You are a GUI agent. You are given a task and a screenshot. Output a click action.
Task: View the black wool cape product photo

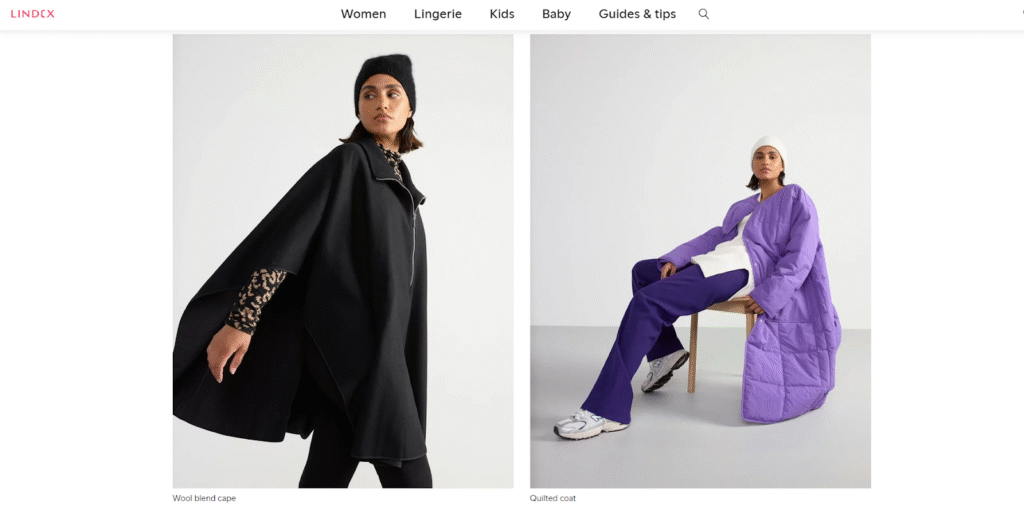pos(343,261)
